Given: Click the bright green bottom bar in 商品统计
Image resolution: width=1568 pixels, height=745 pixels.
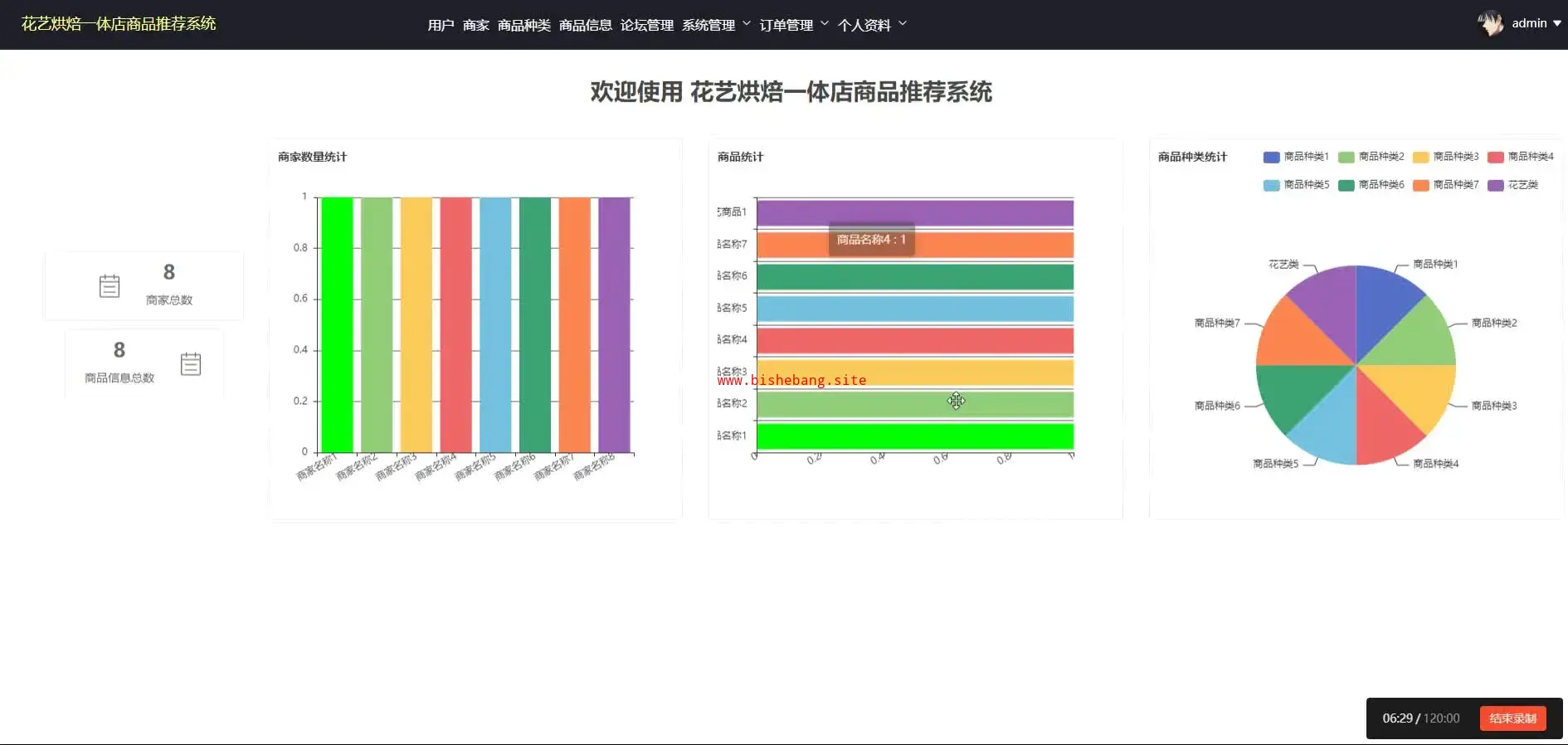Looking at the screenshot, I should (x=914, y=436).
